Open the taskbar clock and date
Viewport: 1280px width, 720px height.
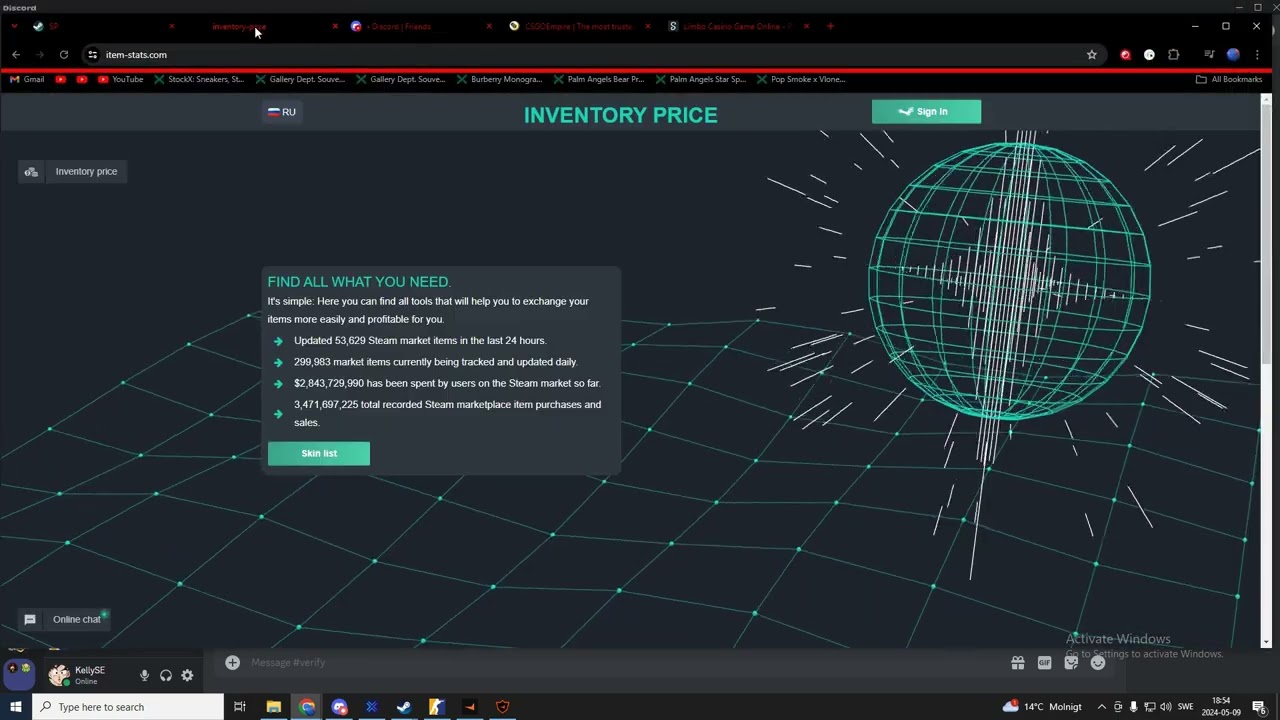click(1221, 707)
